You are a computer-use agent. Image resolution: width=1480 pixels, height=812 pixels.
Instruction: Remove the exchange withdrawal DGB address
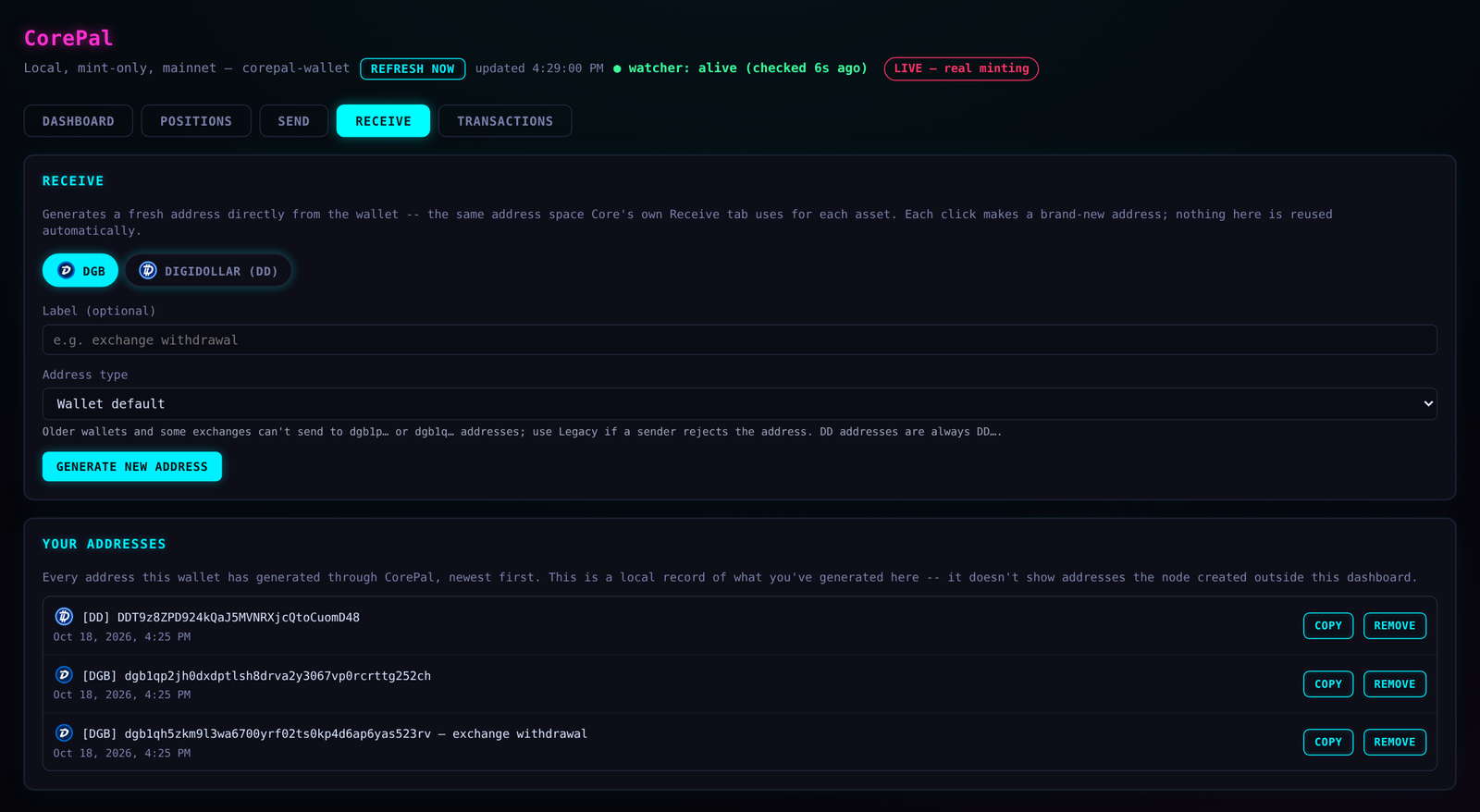[x=1395, y=742]
